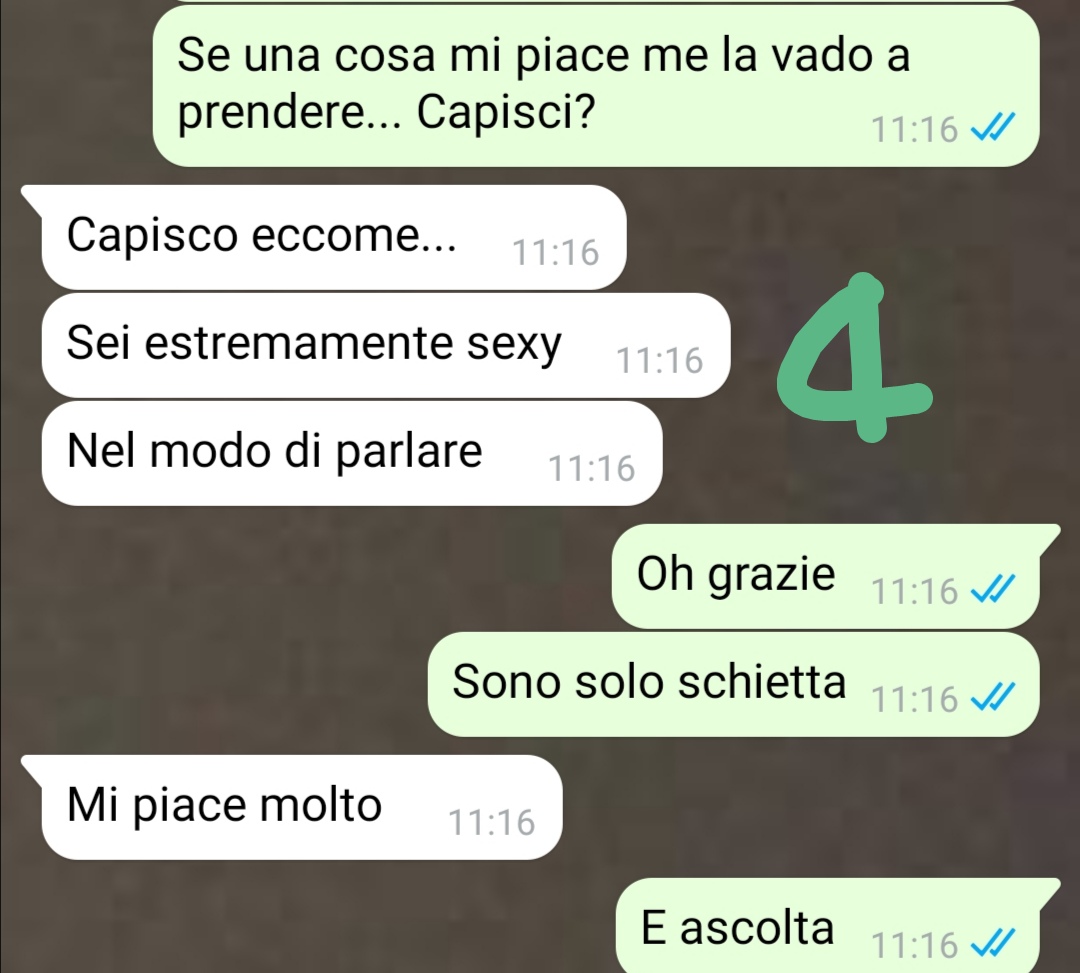Select the 'Nel modo di parlare' message
Viewport: 1080px width, 973px height.
[x=352, y=453]
